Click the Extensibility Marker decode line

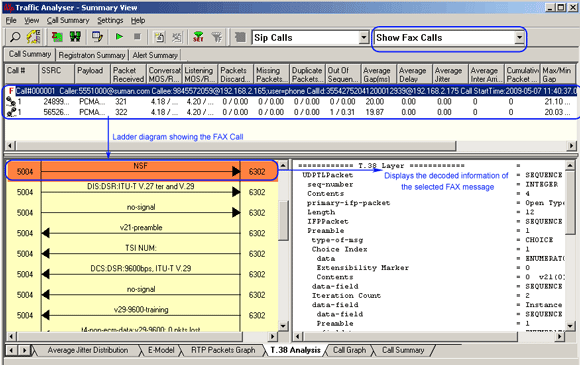pos(362,267)
